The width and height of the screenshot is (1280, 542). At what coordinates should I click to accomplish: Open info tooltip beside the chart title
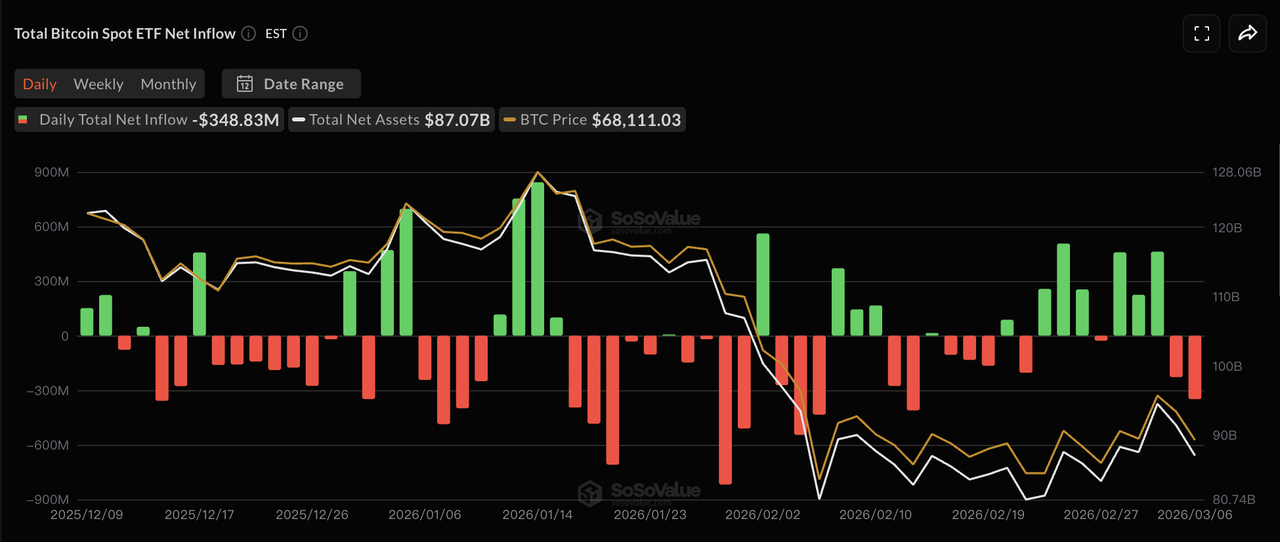[x=248, y=33]
